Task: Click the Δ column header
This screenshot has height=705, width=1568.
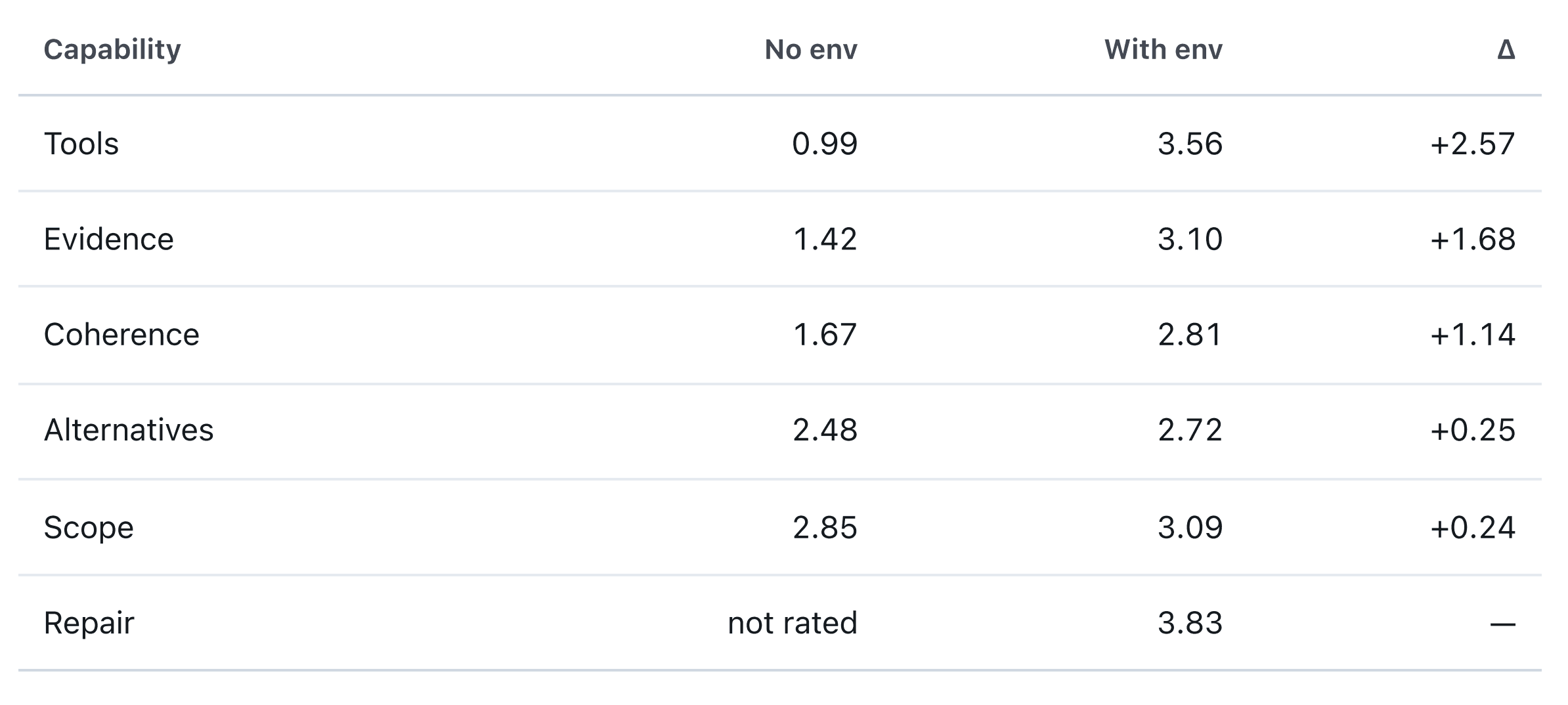Action: (1506, 50)
